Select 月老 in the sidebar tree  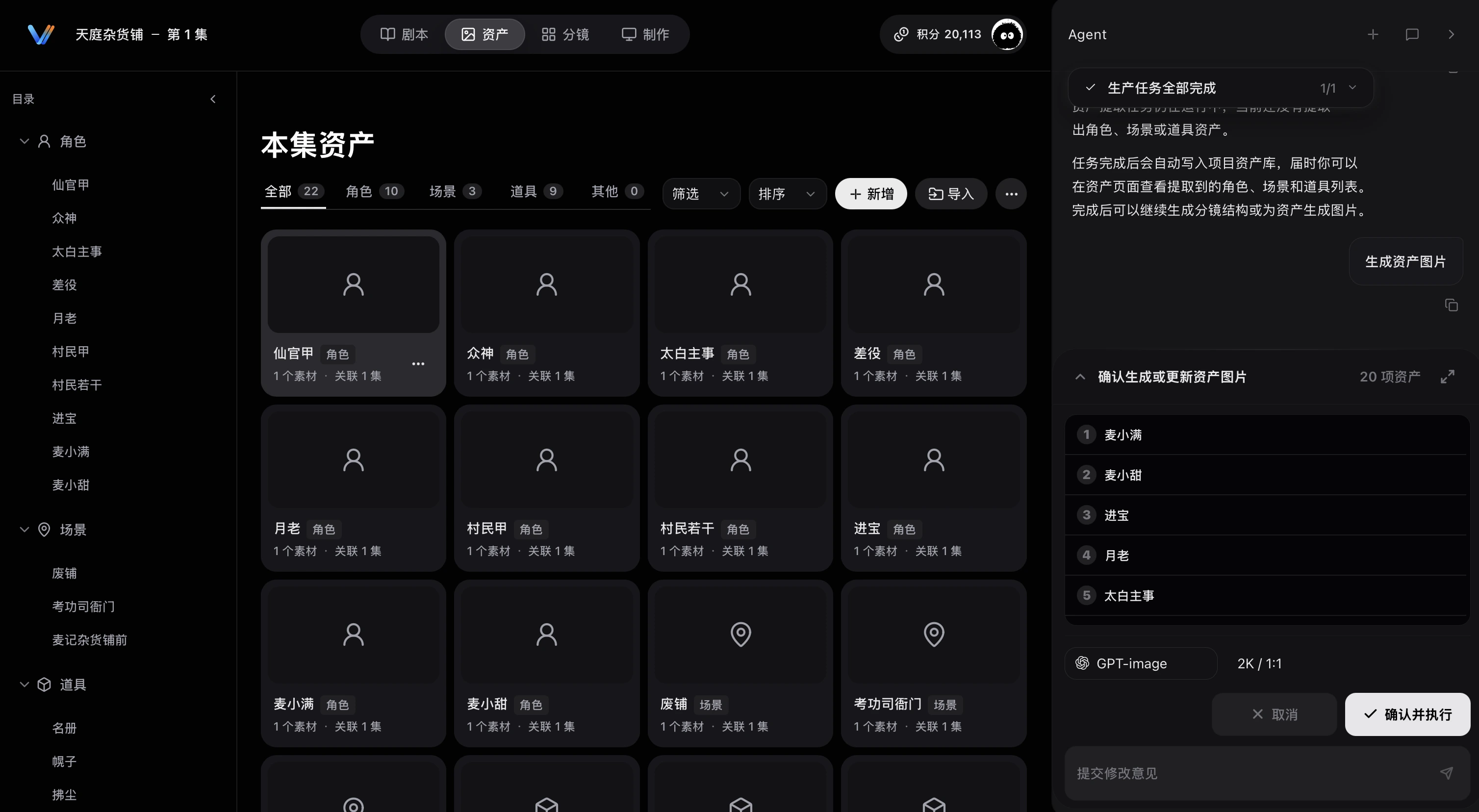click(x=64, y=318)
